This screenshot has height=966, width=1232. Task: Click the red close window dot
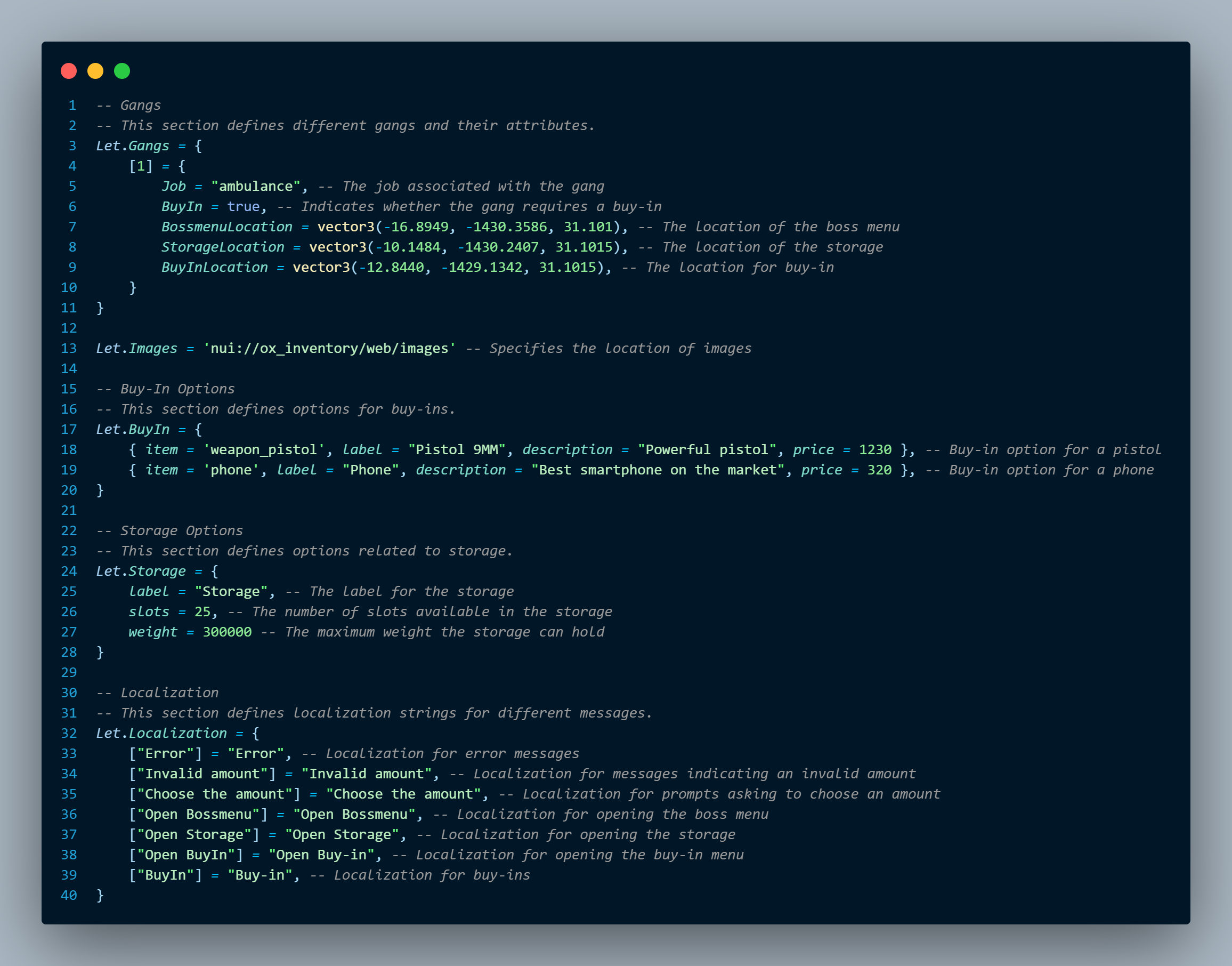(x=69, y=71)
